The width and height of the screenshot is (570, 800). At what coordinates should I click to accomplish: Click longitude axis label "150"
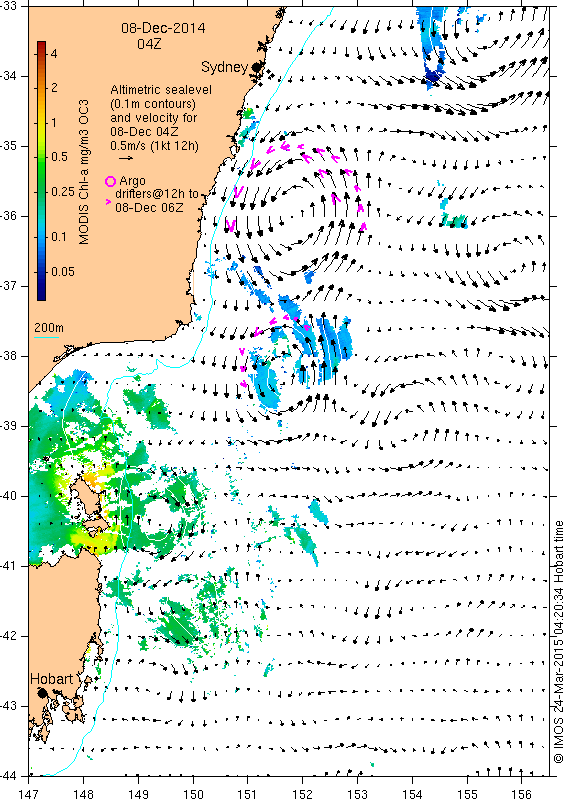click(x=193, y=793)
